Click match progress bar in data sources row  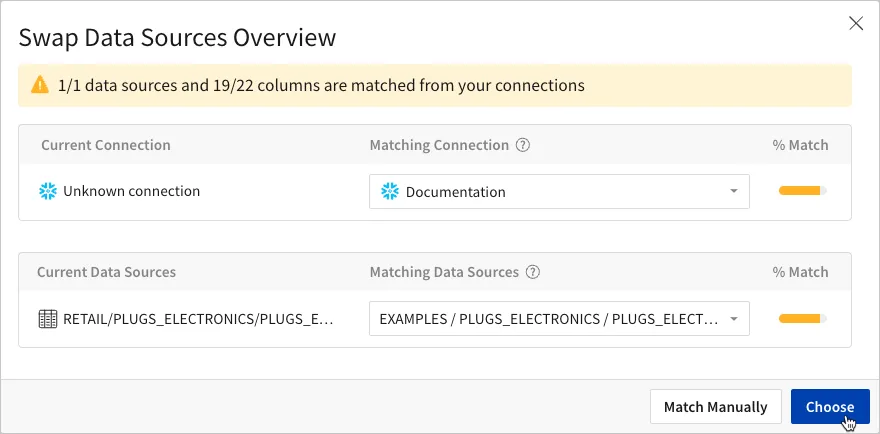pos(803,318)
